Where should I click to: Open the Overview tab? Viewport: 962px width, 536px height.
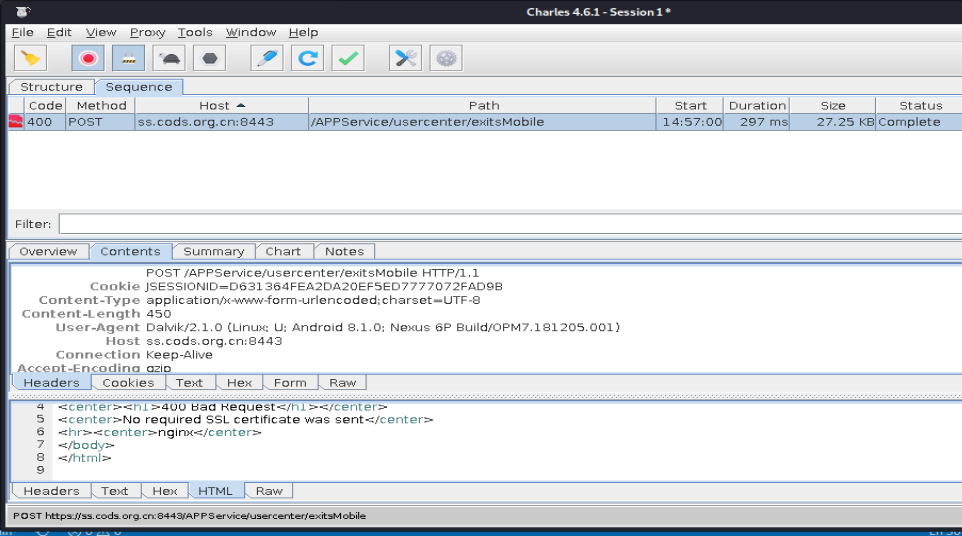48,251
